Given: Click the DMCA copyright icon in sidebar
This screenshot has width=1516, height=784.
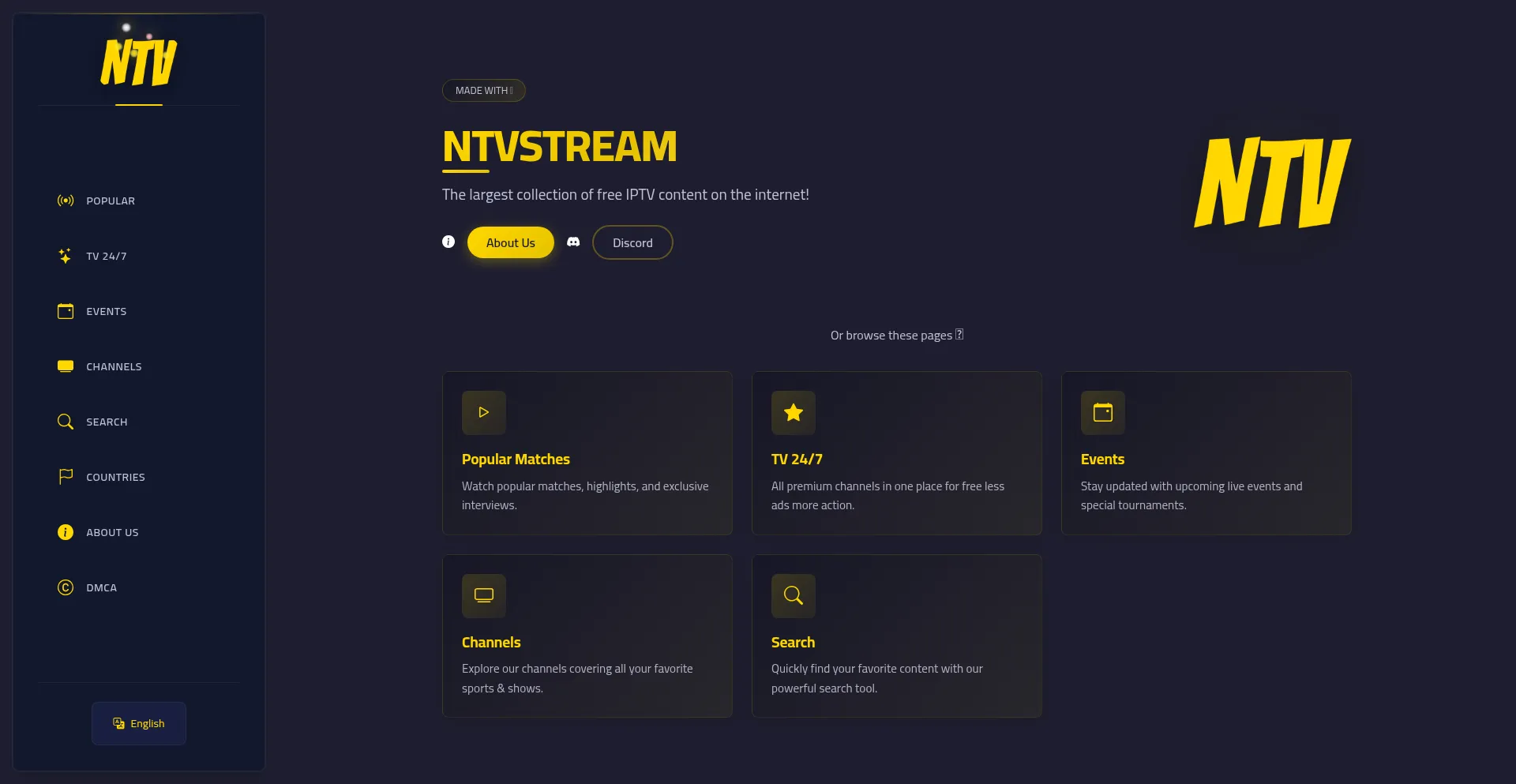Looking at the screenshot, I should click(x=66, y=587).
